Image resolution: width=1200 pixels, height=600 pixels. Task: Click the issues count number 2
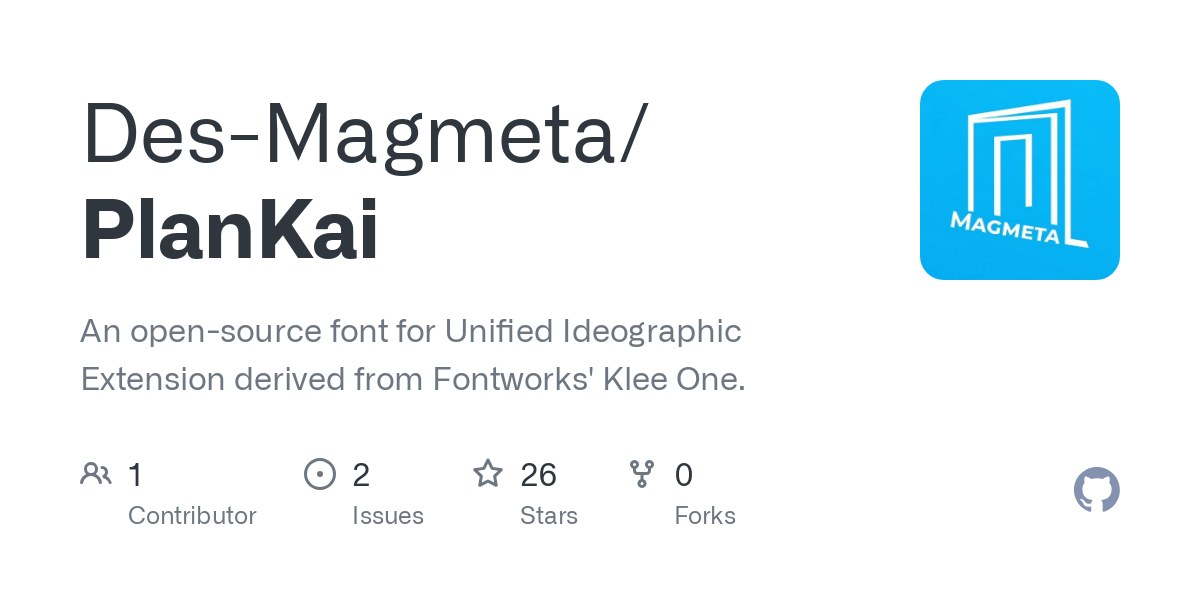361,475
